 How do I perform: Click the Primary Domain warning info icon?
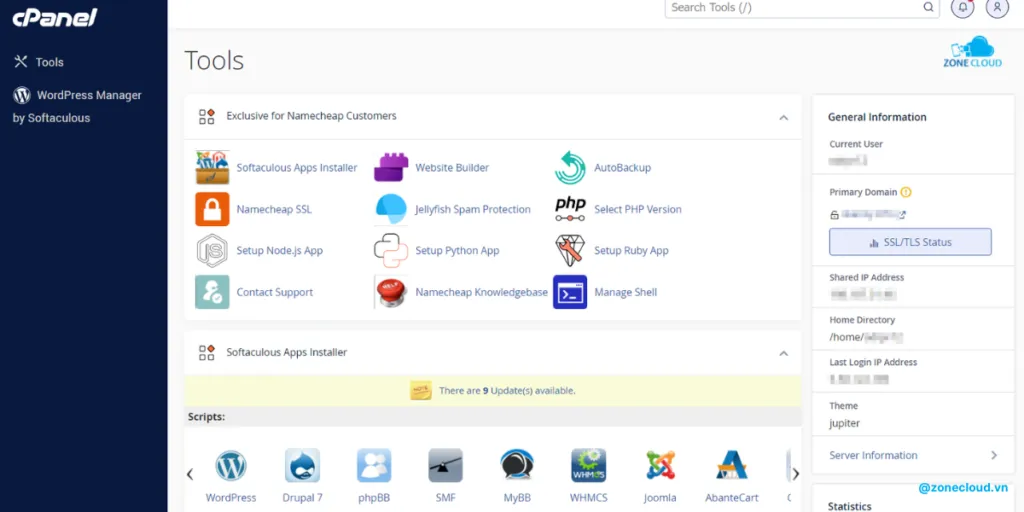point(906,192)
